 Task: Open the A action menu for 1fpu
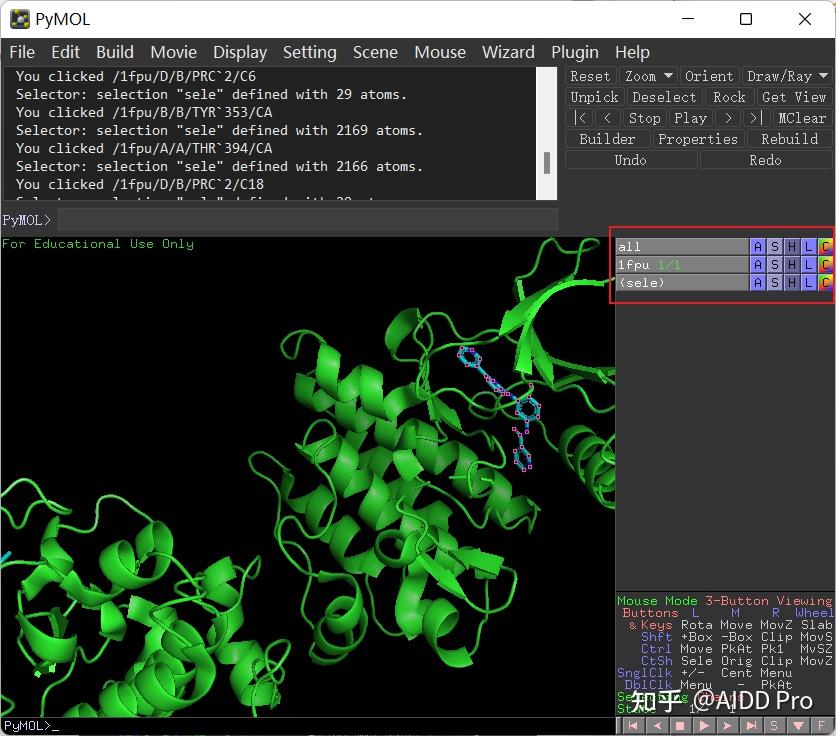tap(758, 265)
